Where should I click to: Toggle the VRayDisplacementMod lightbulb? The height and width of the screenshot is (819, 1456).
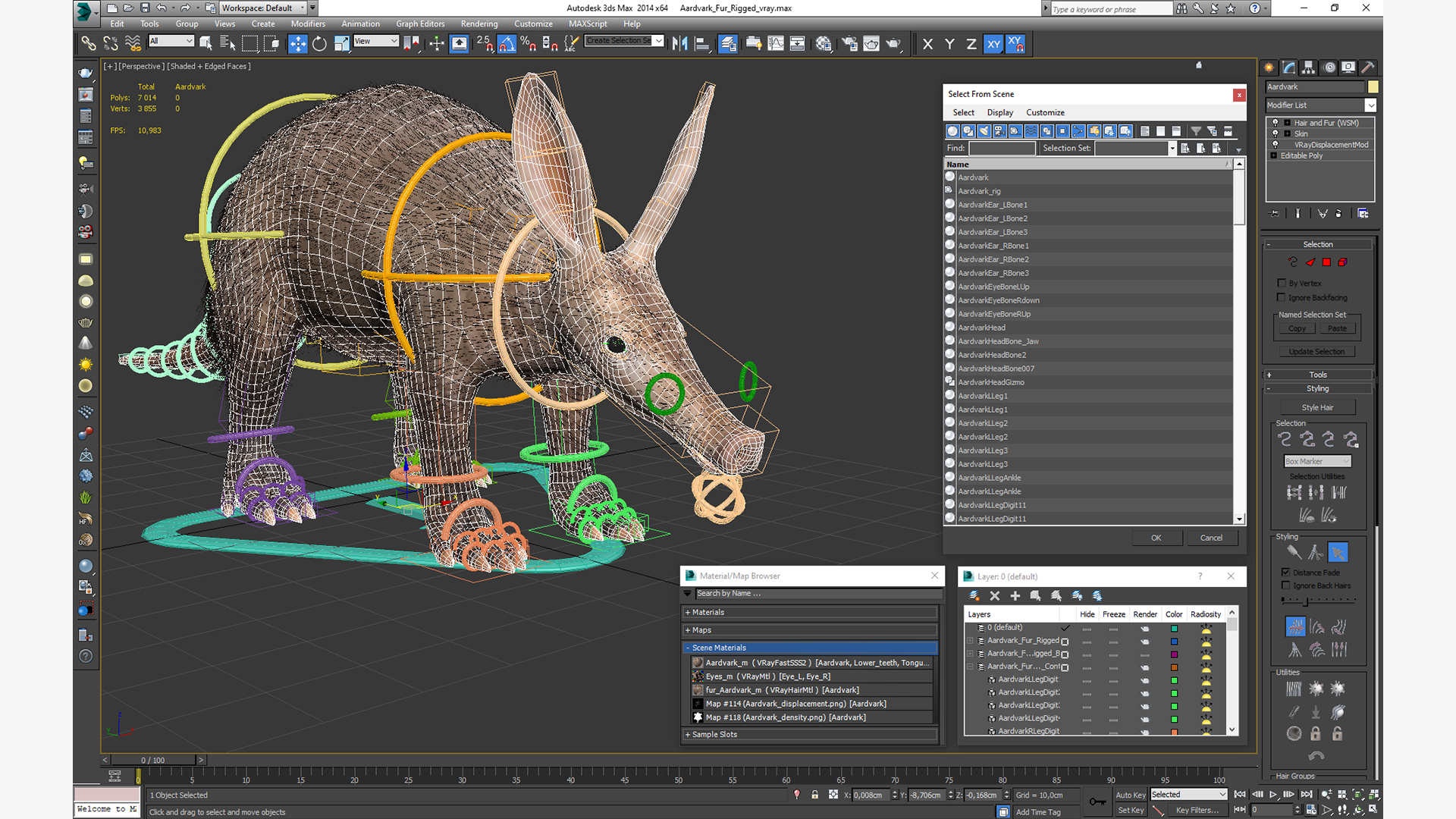(x=1276, y=144)
